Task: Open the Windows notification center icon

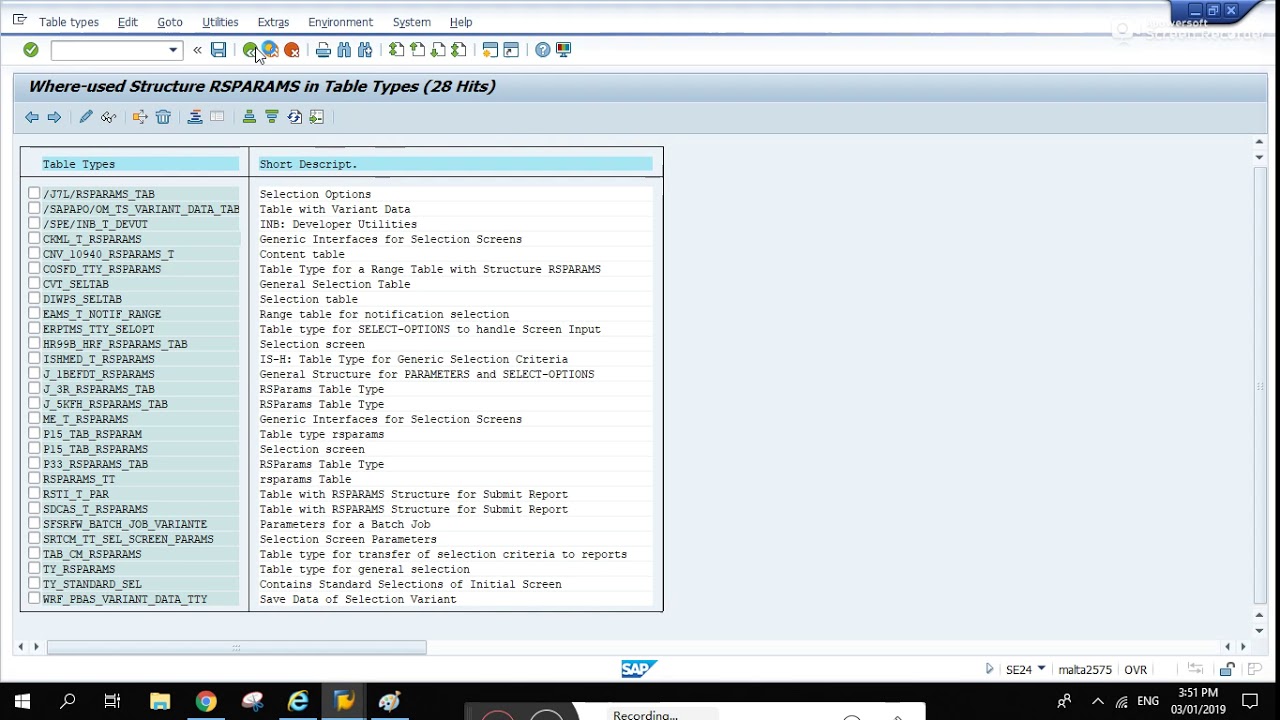Action: [1250, 701]
